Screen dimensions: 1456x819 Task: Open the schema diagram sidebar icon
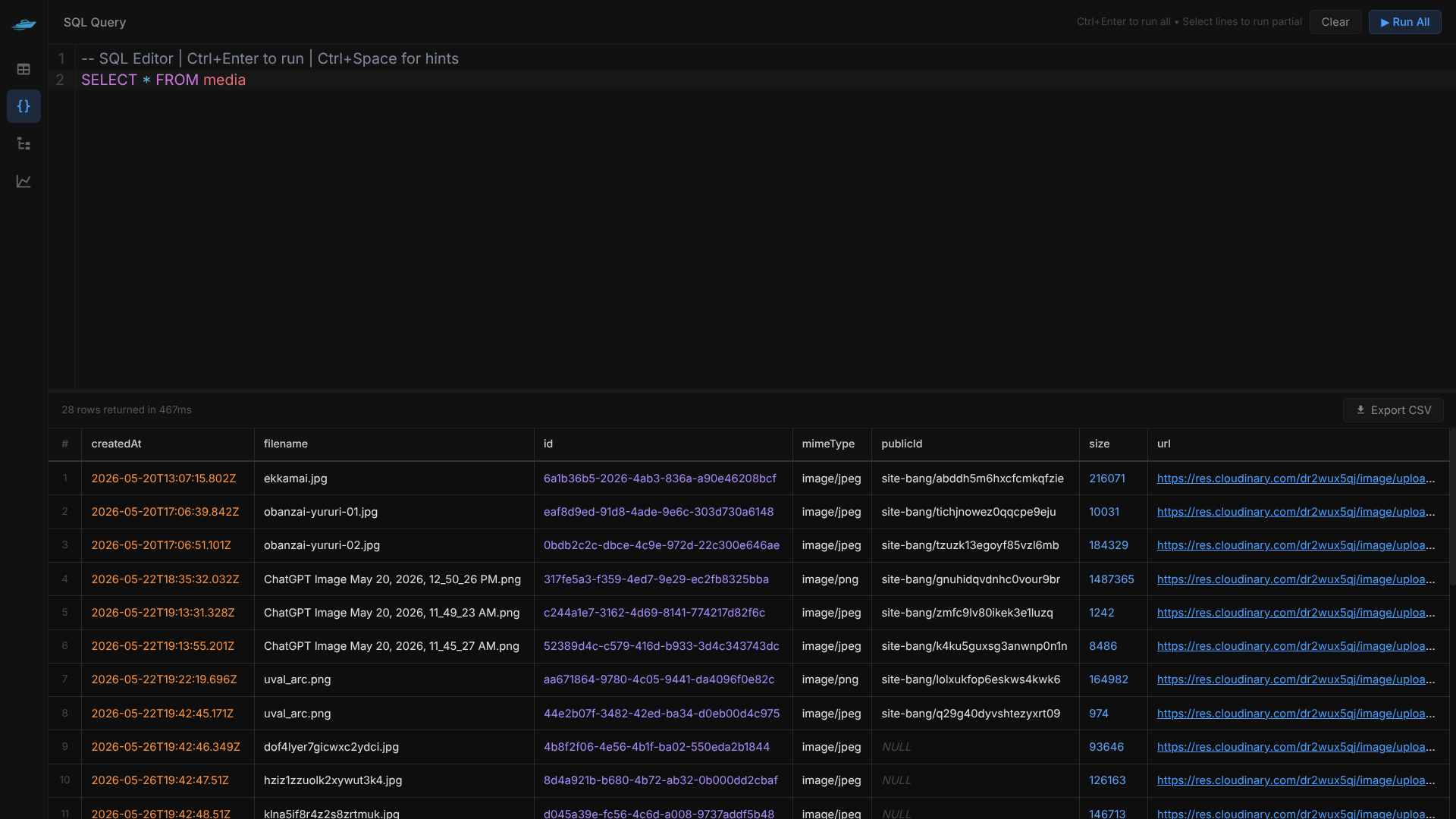(x=24, y=144)
